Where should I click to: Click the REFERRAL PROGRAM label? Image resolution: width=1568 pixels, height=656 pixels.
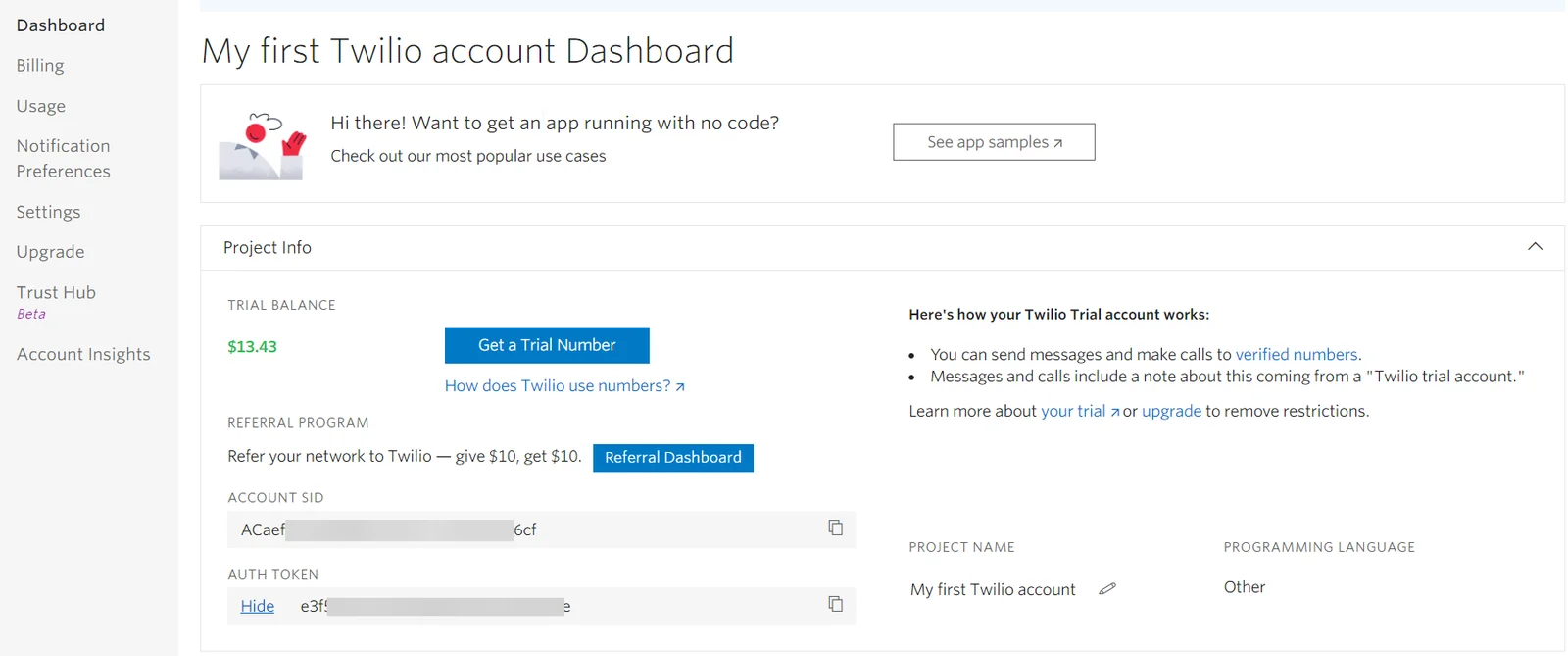(x=298, y=423)
